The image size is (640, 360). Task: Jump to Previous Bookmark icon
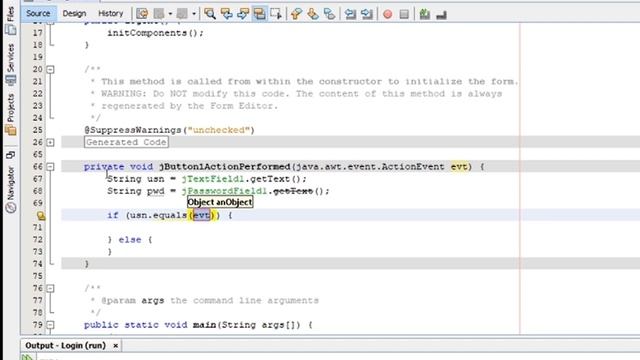pyautogui.click(x=296, y=14)
